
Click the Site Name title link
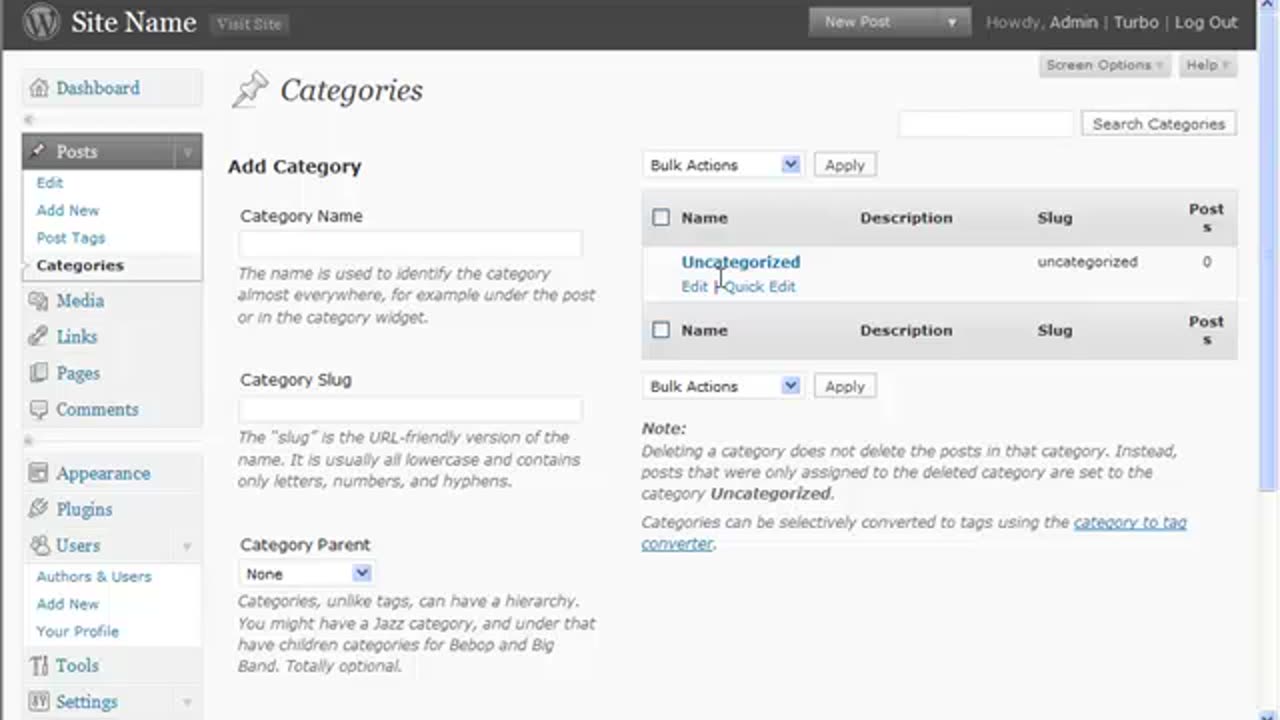[133, 23]
